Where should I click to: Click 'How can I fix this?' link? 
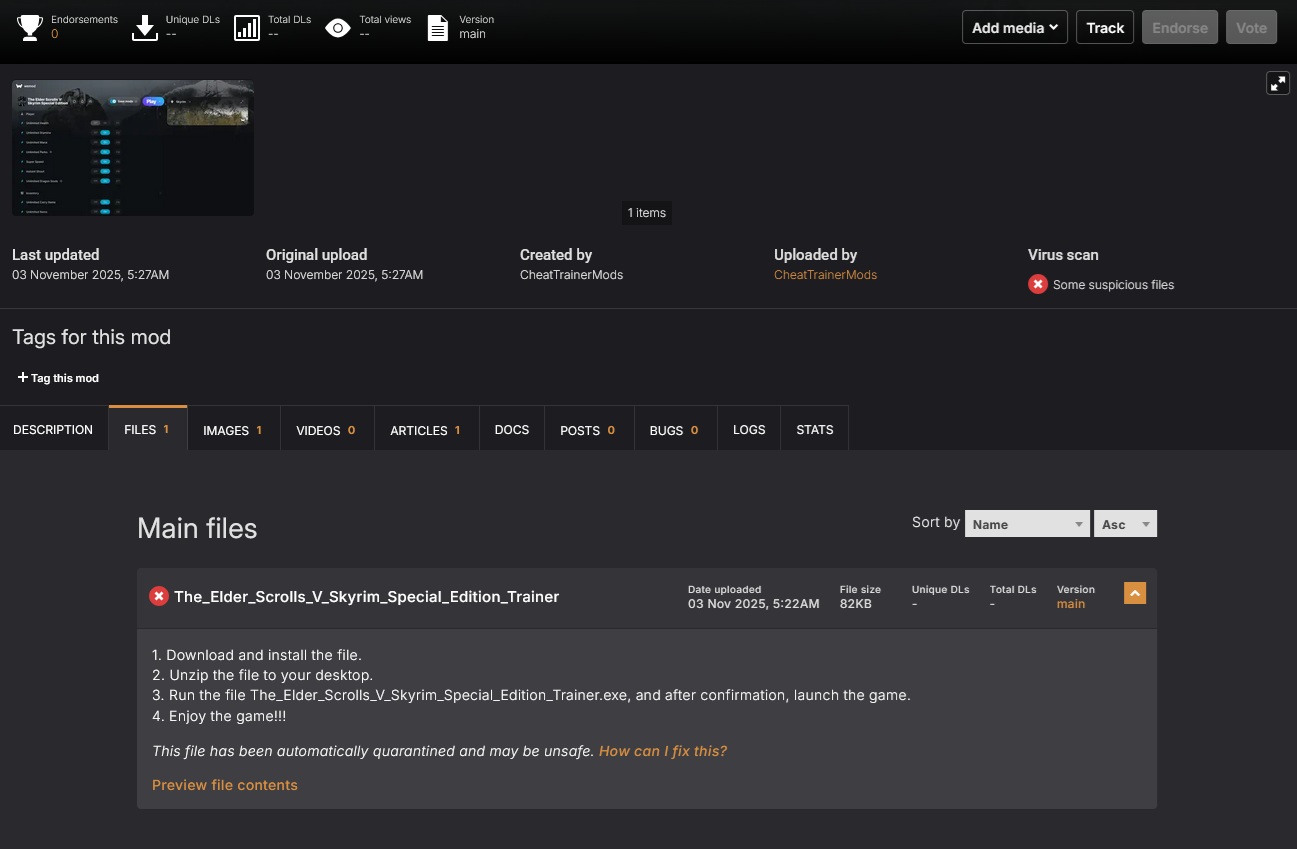click(x=663, y=751)
